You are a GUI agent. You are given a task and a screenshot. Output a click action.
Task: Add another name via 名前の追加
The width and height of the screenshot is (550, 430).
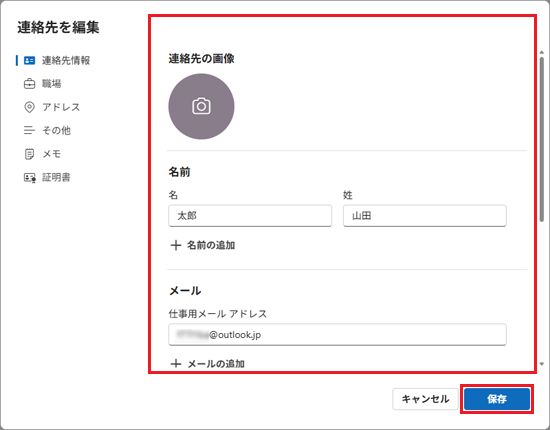[203, 245]
